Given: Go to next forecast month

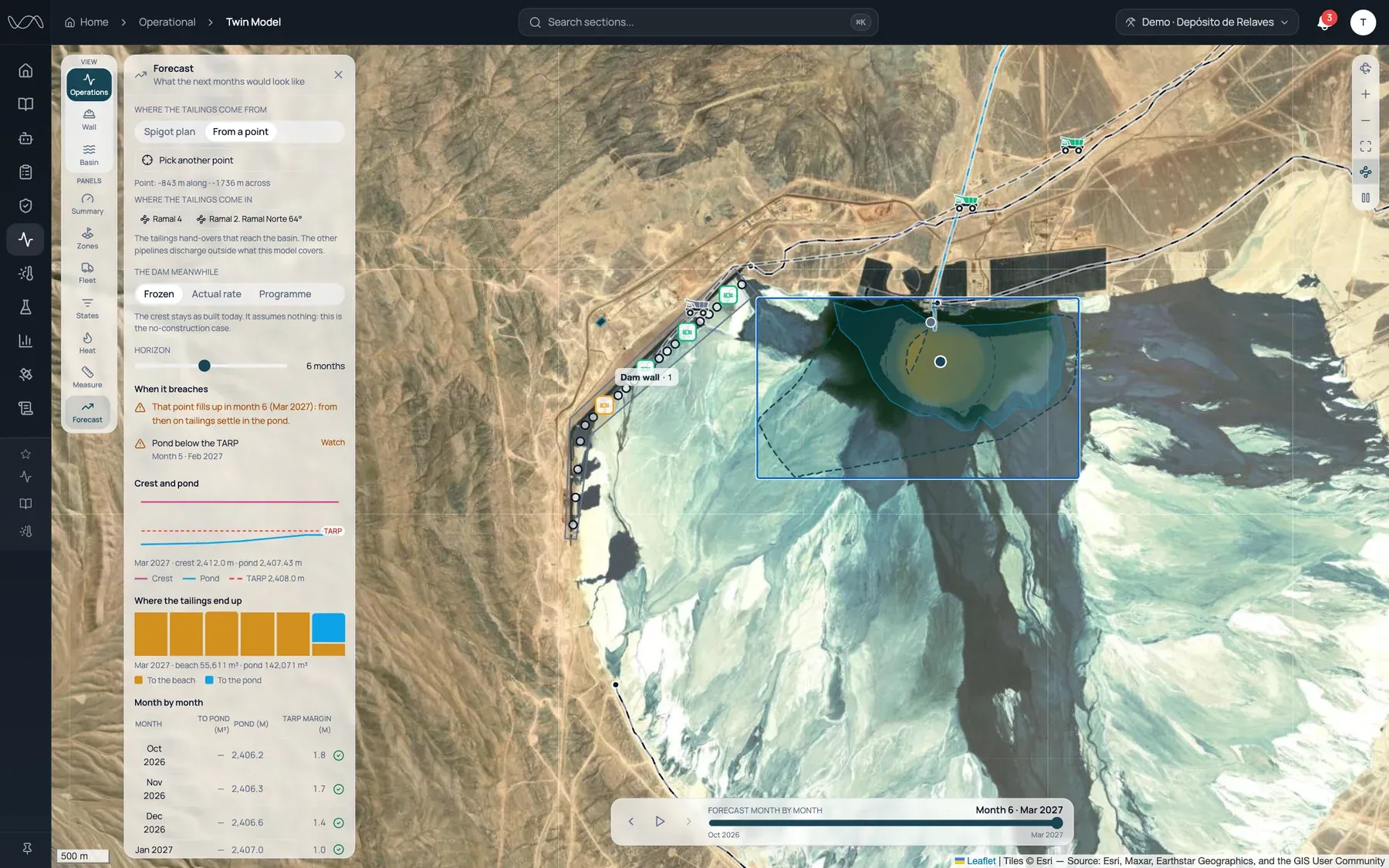Looking at the screenshot, I should coord(688,822).
